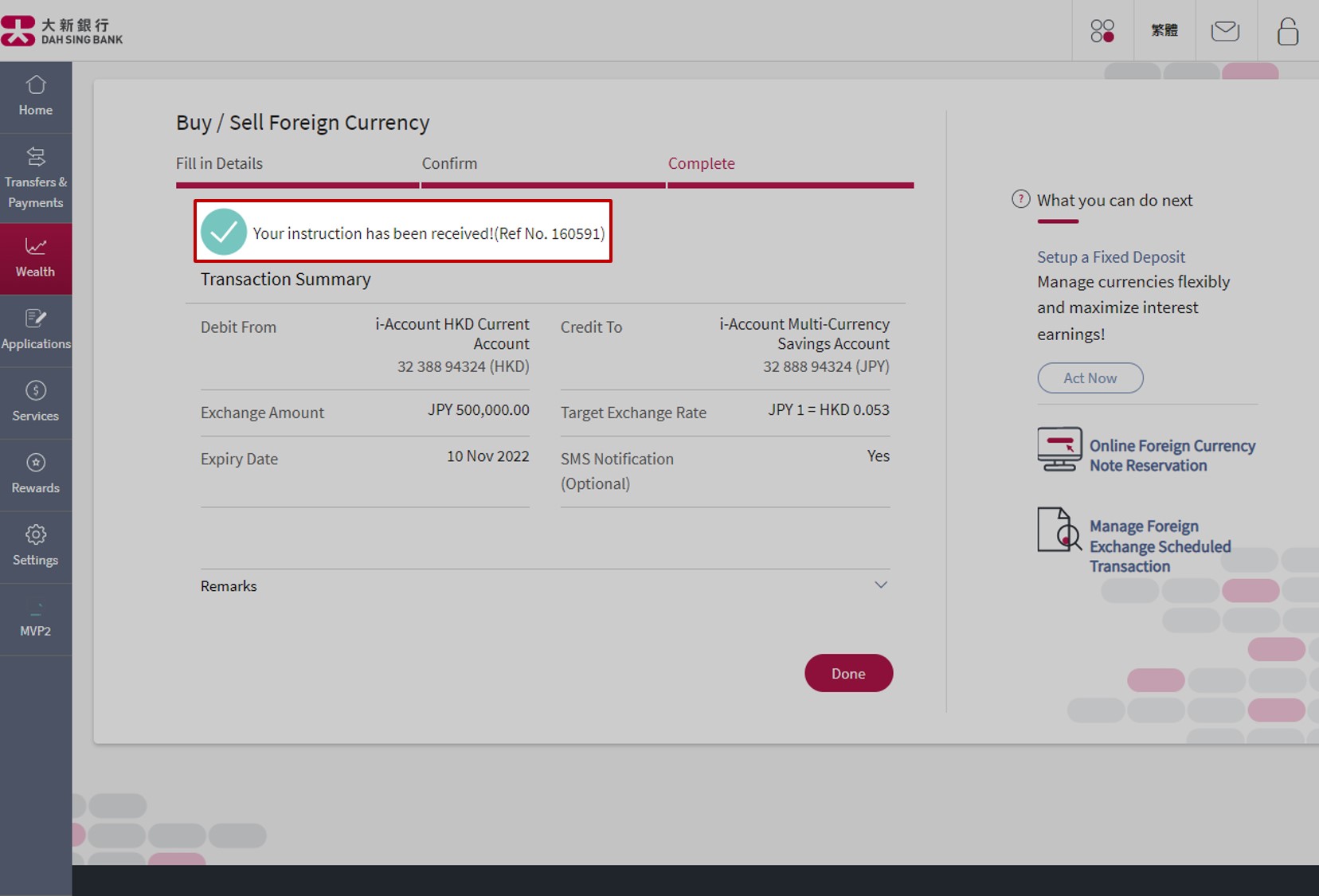Open Settings gear in sidebar

pos(36,546)
